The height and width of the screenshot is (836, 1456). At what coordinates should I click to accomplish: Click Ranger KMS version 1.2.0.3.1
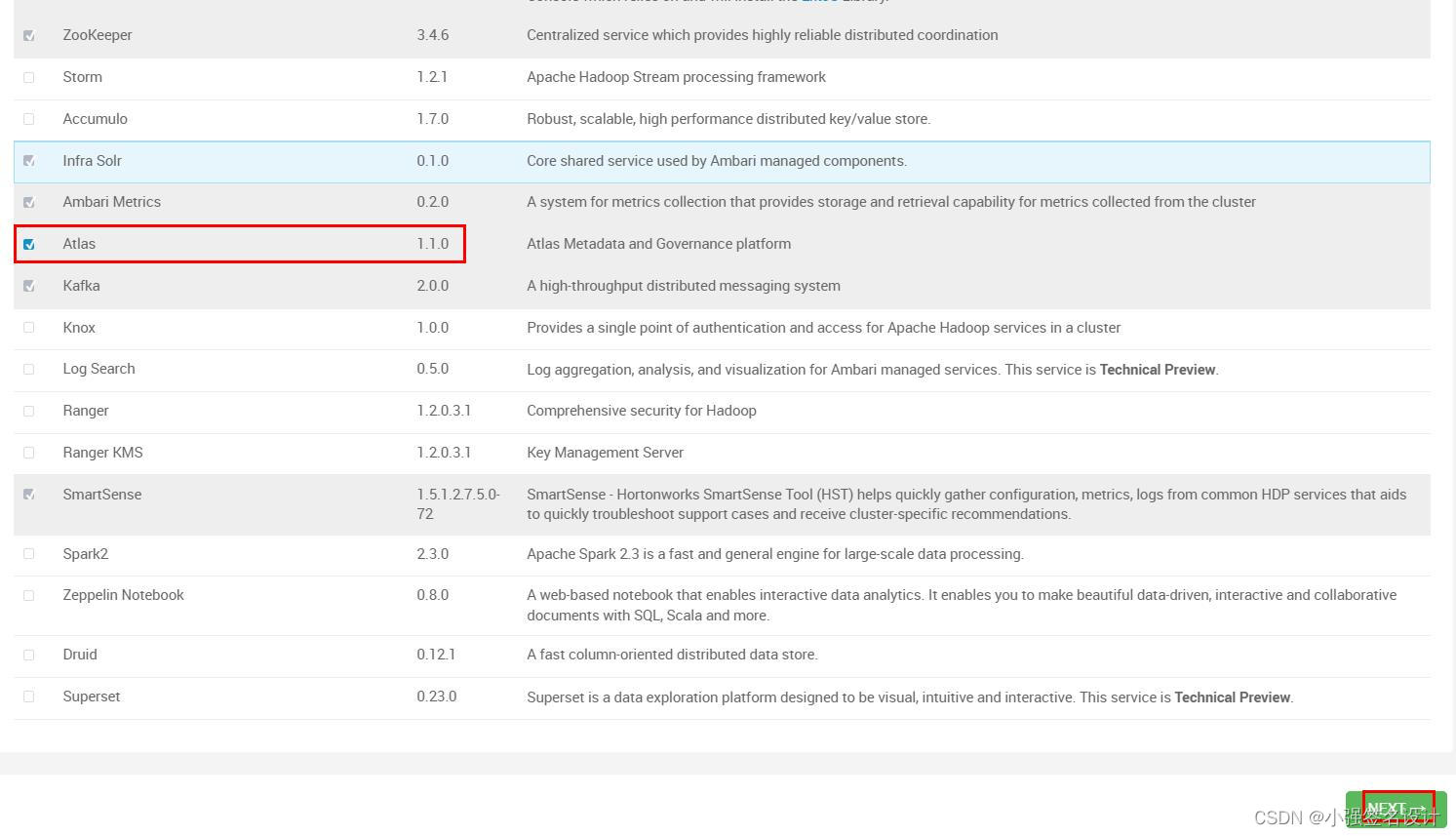[x=444, y=453]
